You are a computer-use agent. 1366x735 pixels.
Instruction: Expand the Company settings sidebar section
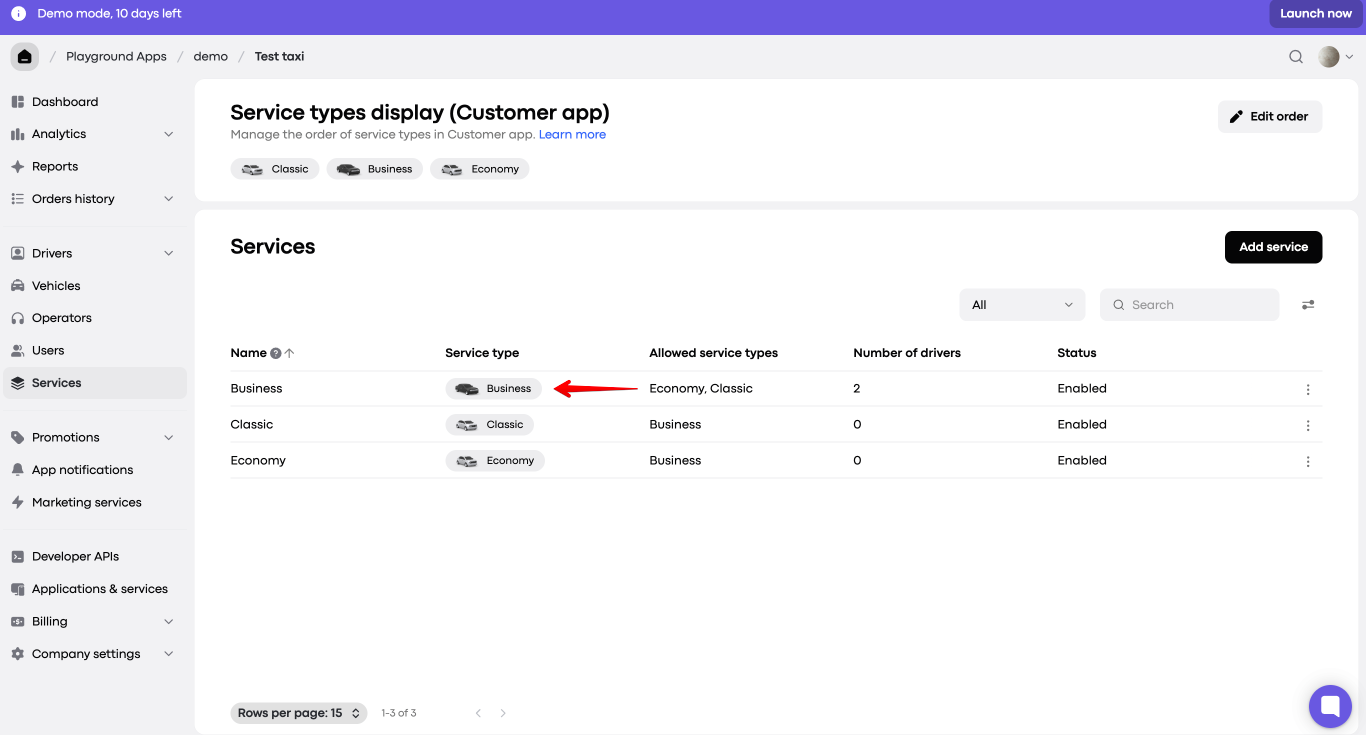coord(168,654)
